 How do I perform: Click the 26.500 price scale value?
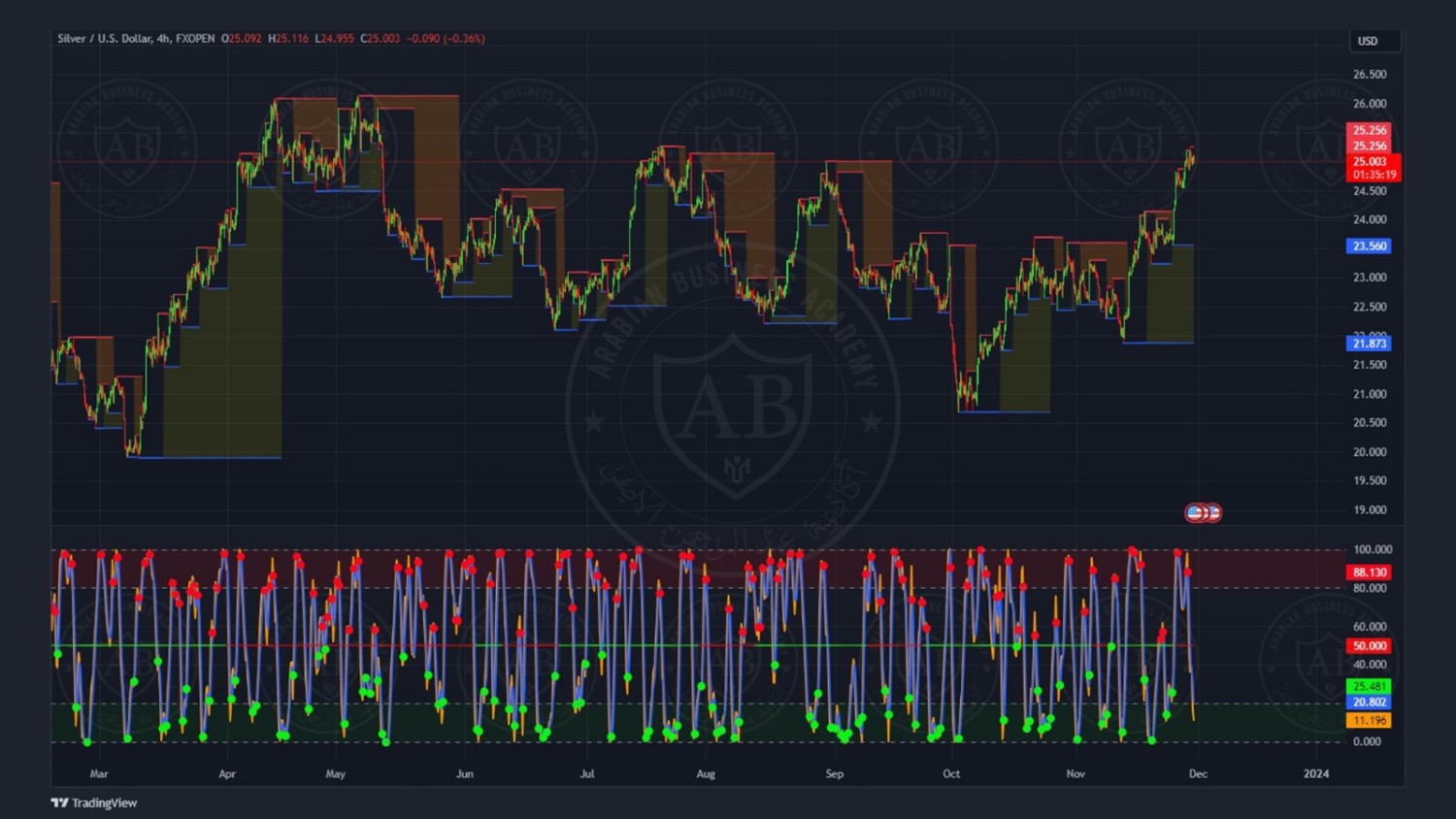point(1370,75)
